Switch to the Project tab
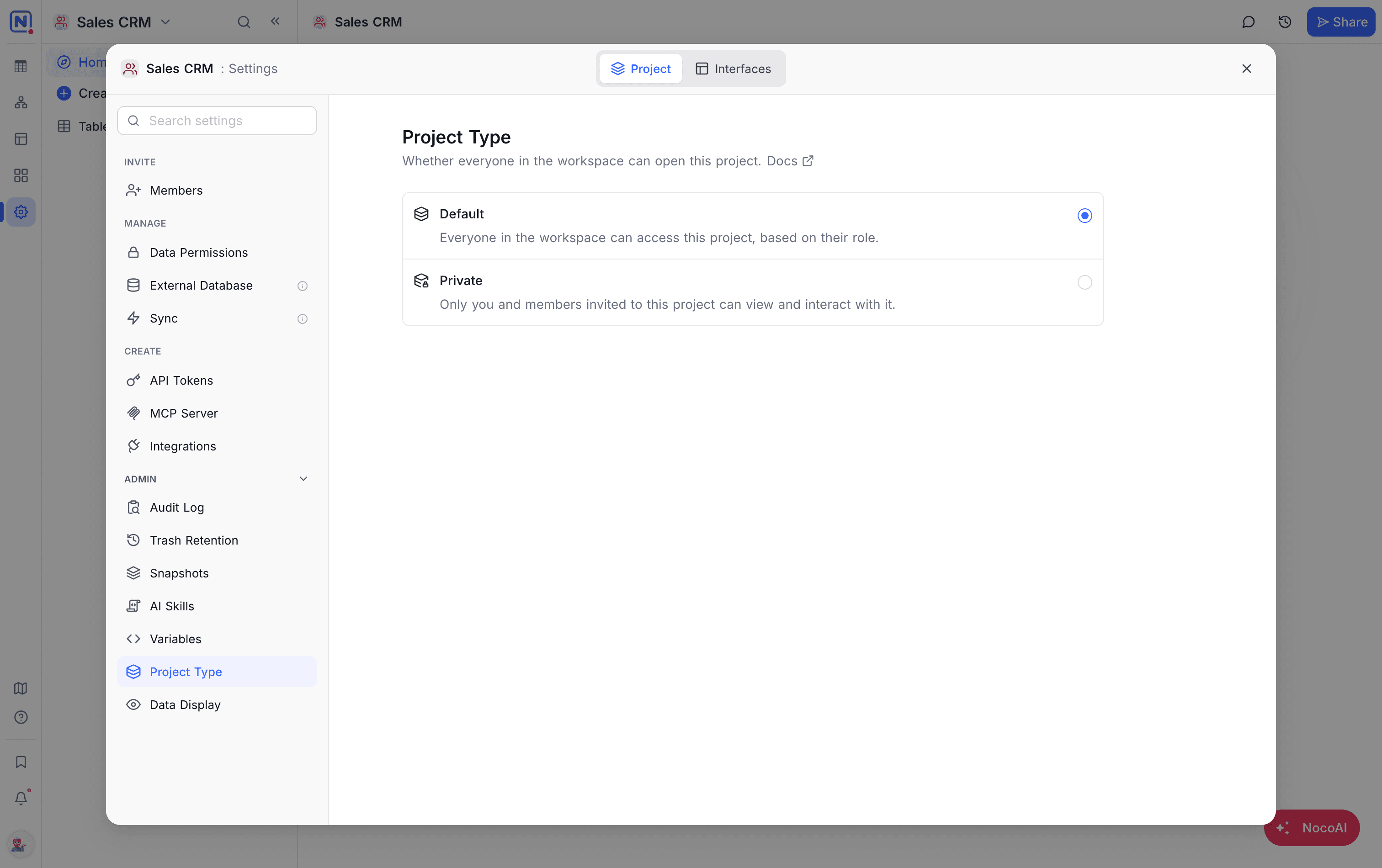1382x868 pixels. click(x=640, y=69)
